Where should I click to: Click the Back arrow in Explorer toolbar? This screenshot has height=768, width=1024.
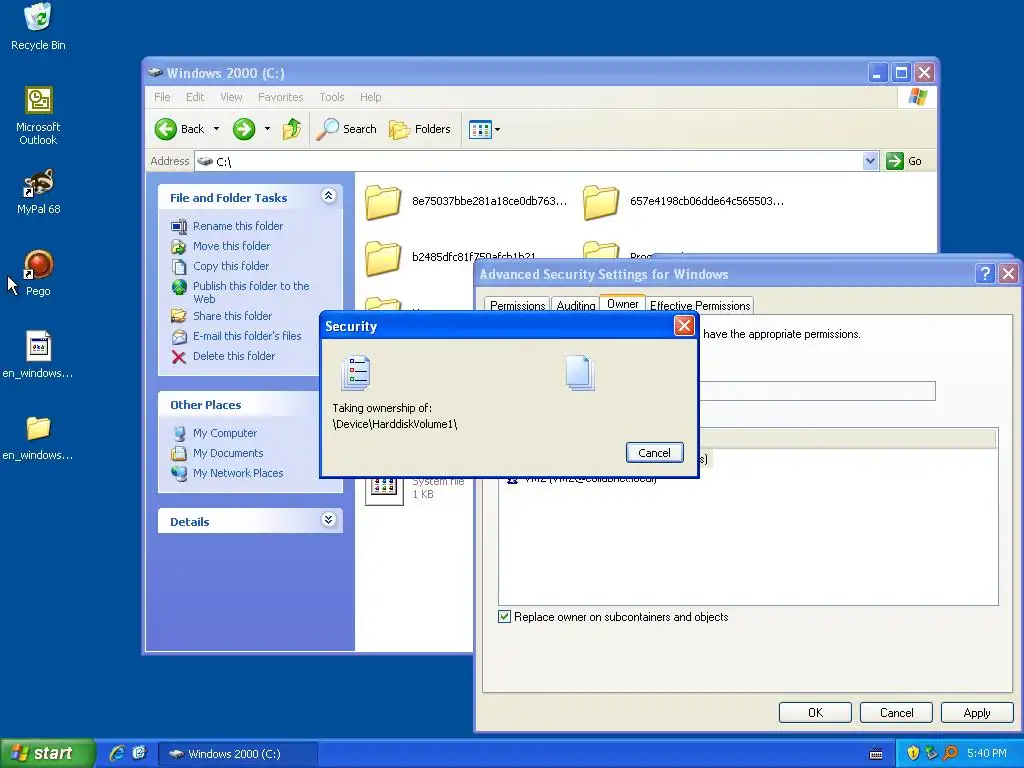pyautogui.click(x=180, y=129)
